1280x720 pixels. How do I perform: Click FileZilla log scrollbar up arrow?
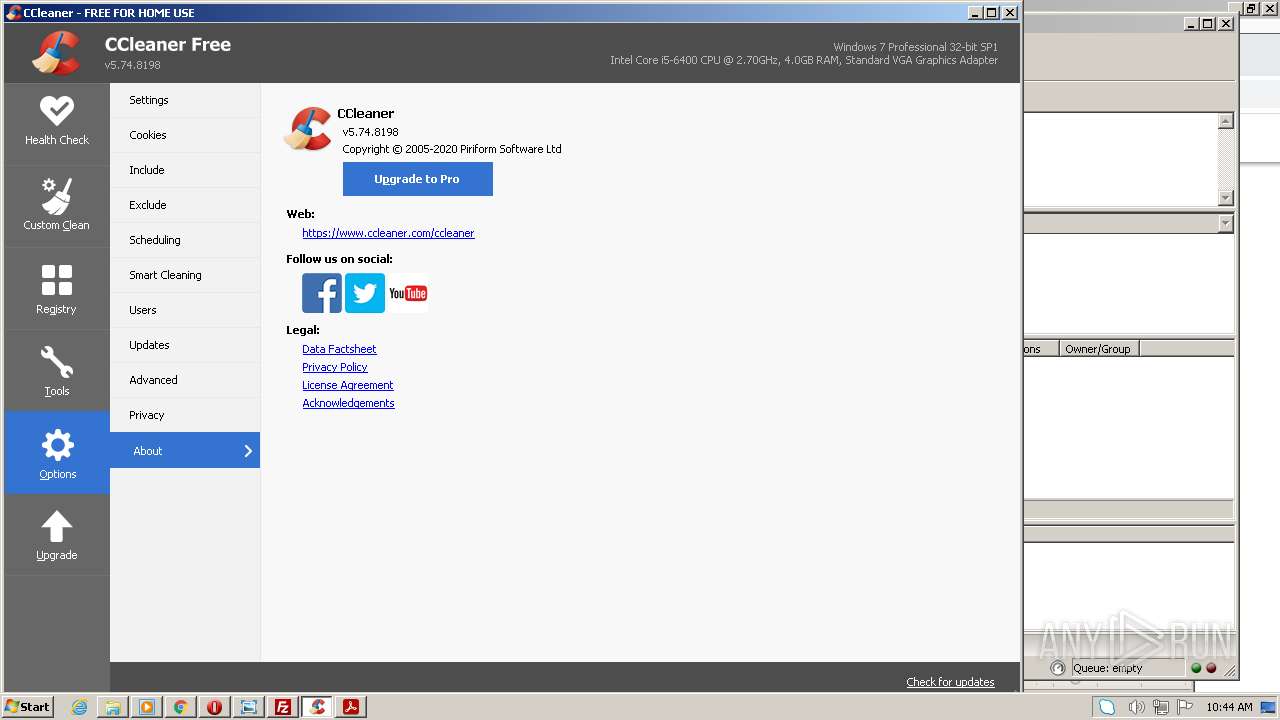coord(1226,121)
